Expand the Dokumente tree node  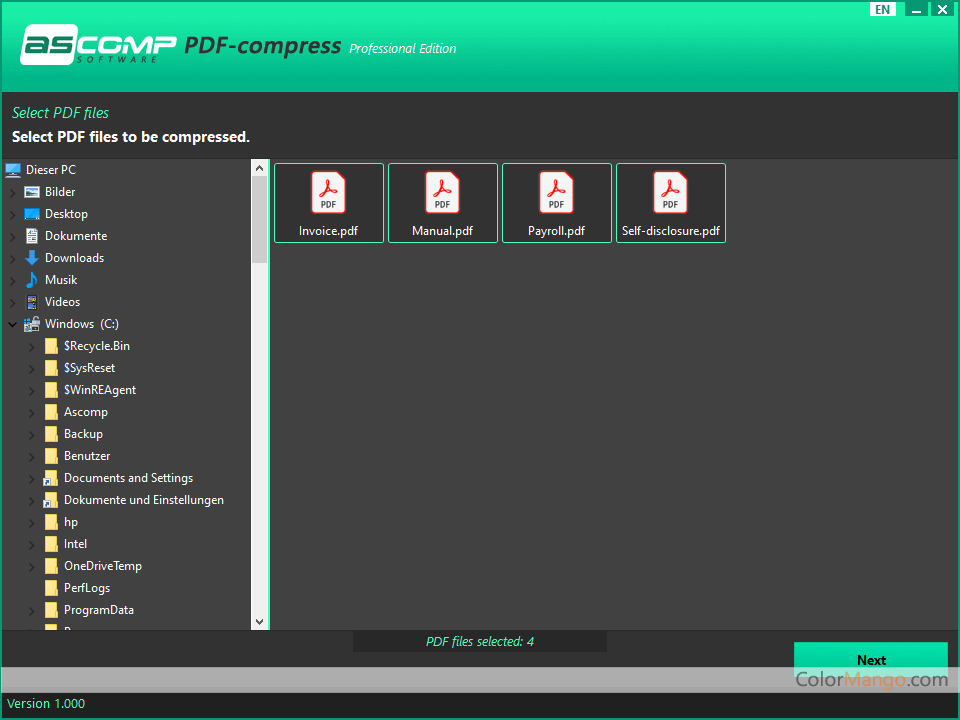coord(12,237)
